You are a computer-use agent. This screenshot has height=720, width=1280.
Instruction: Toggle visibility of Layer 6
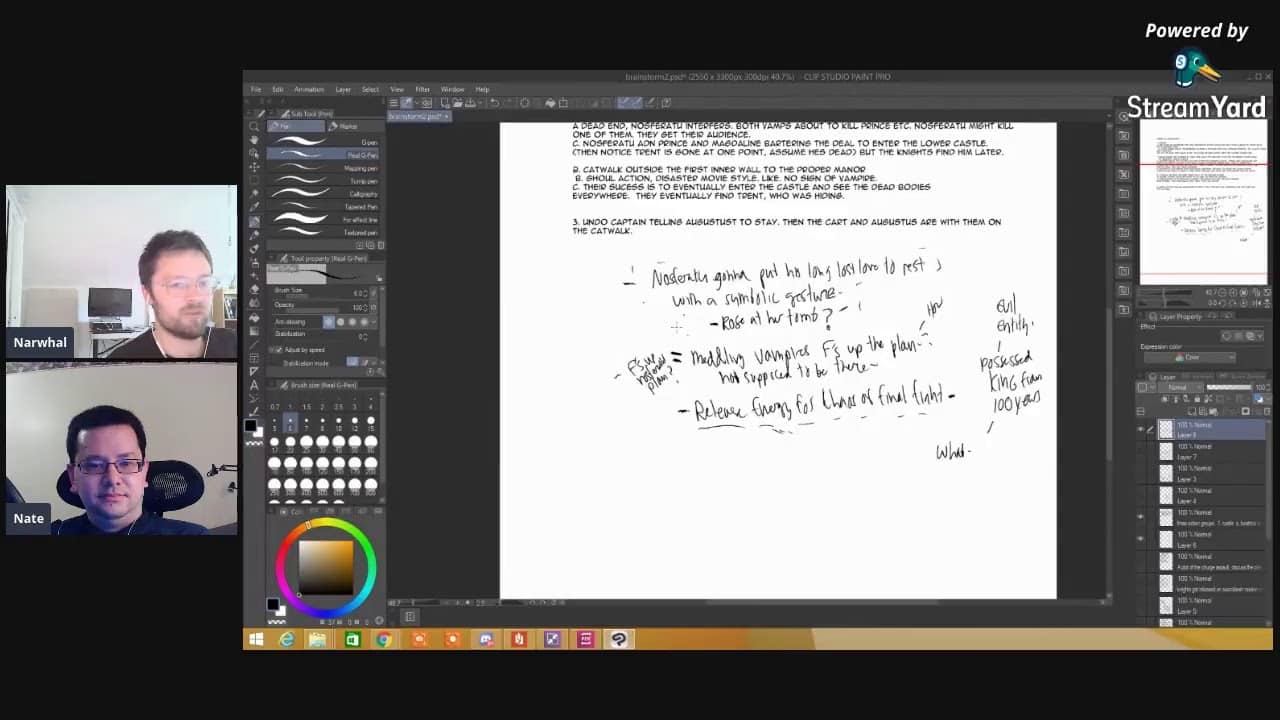tap(1140, 539)
